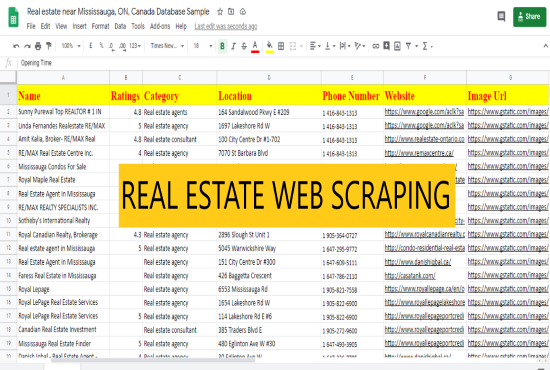Decrease decimal places icon
Image resolution: width=550 pixels, height=370 pixels.
point(112,46)
